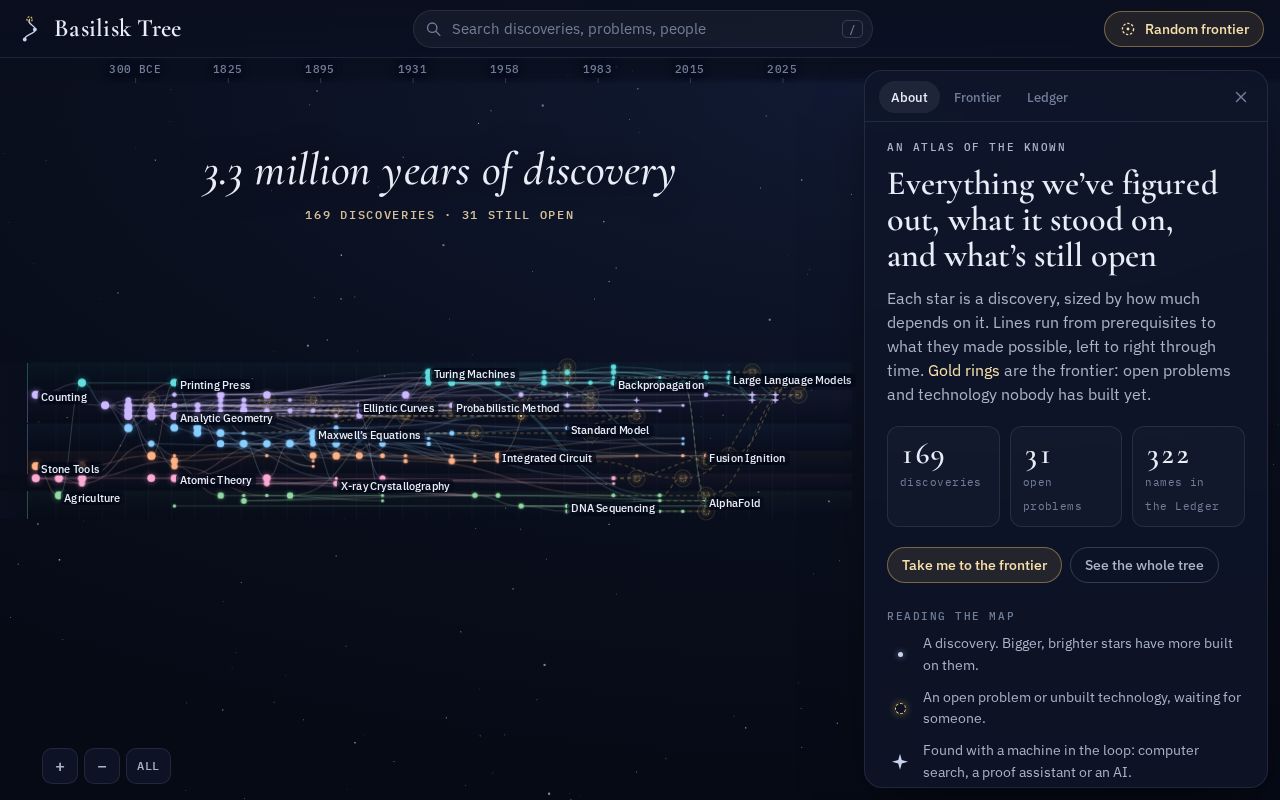1280x800 pixels.
Task: Close the About side panel
Action: tap(1241, 97)
